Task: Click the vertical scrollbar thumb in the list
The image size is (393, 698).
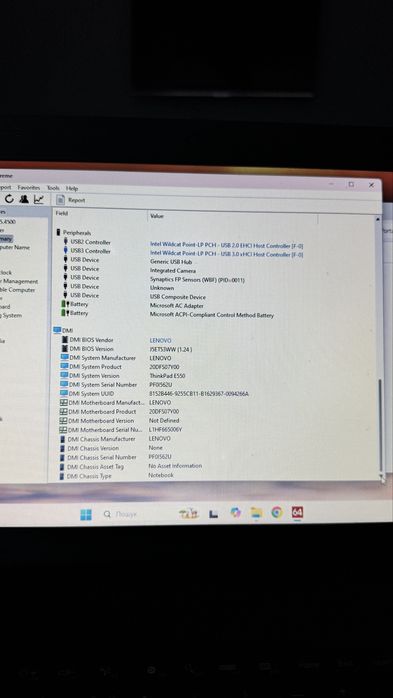Action: pyautogui.click(x=380, y=424)
